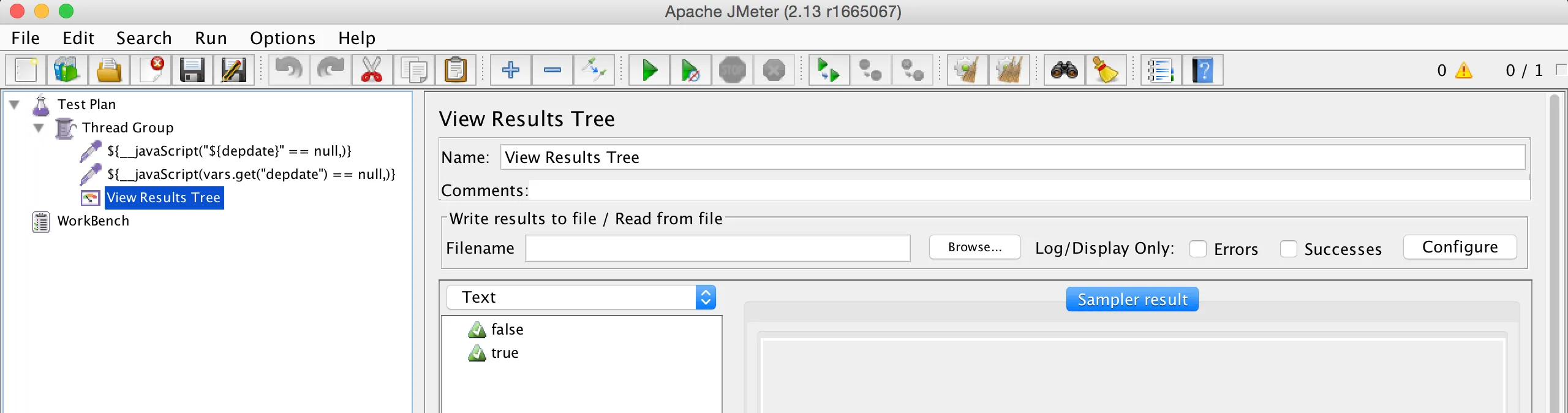Undo the last change
1568x413 pixels.
[x=289, y=70]
